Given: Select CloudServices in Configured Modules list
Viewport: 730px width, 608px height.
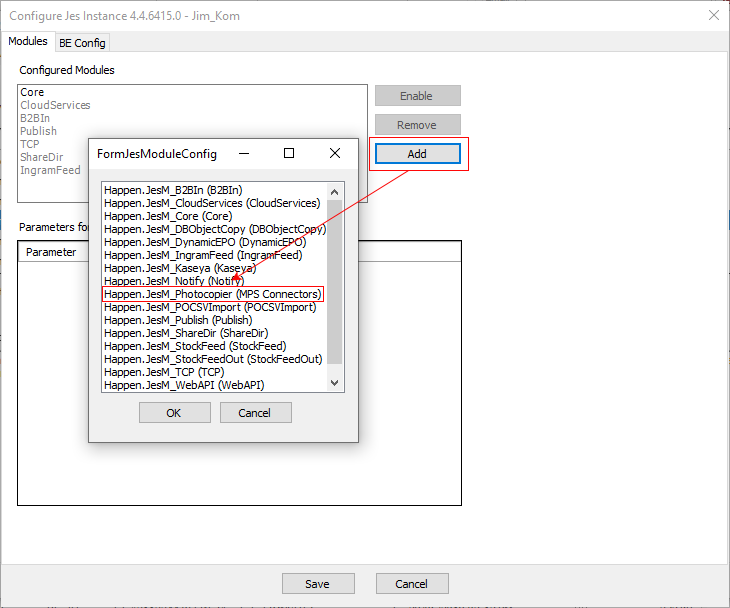Looking at the screenshot, I should (x=55, y=105).
